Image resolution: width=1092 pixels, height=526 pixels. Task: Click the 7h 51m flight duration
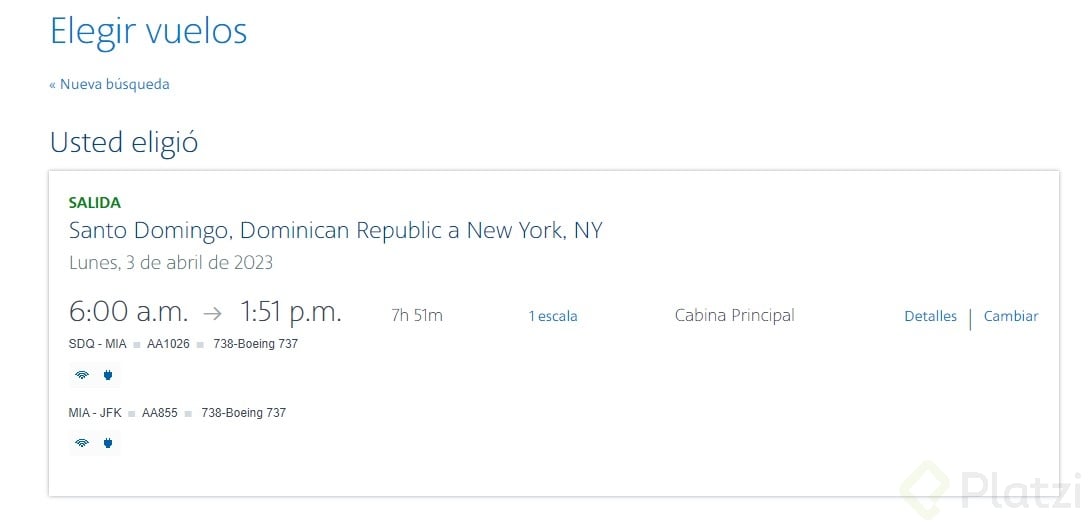point(417,316)
